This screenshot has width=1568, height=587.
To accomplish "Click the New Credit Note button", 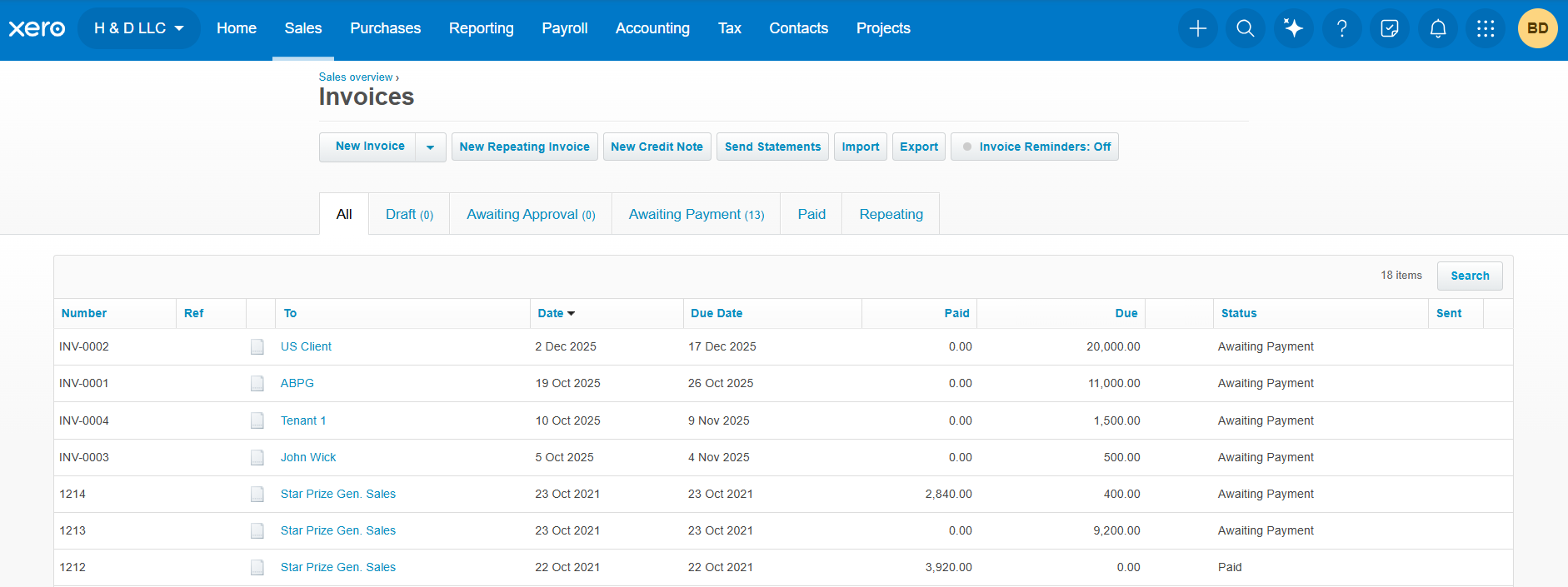I will pyautogui.click(x=657, y=147).
